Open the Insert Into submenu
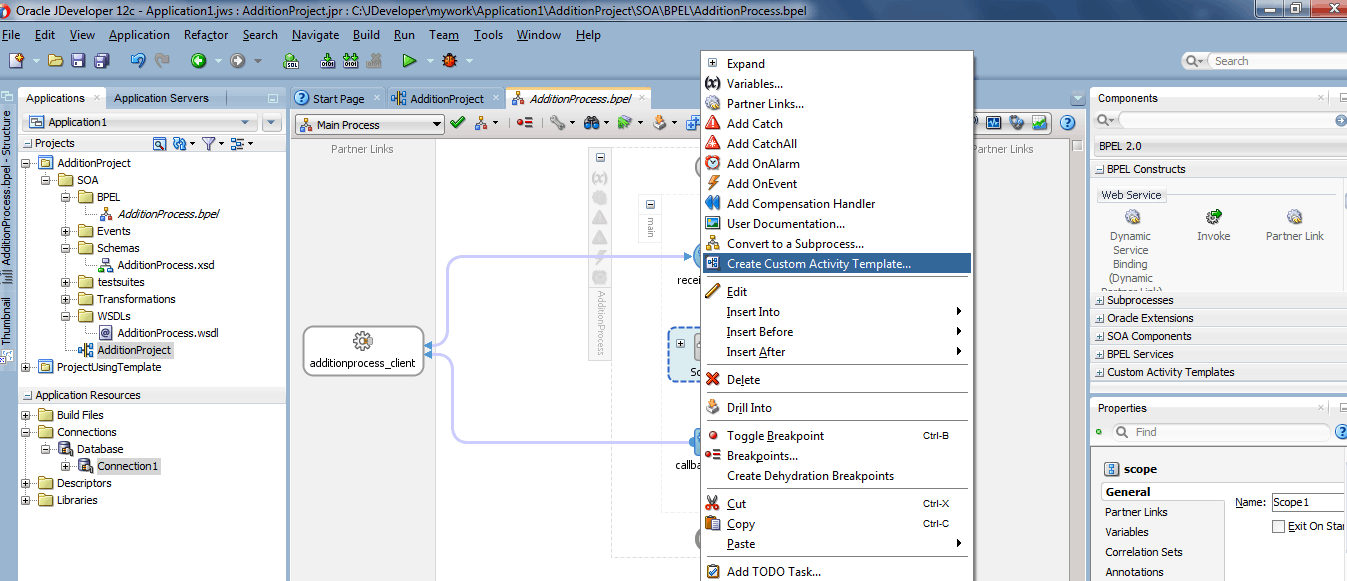The height and width of the screenshot is (581, 1347). click(x=836, y=312)
